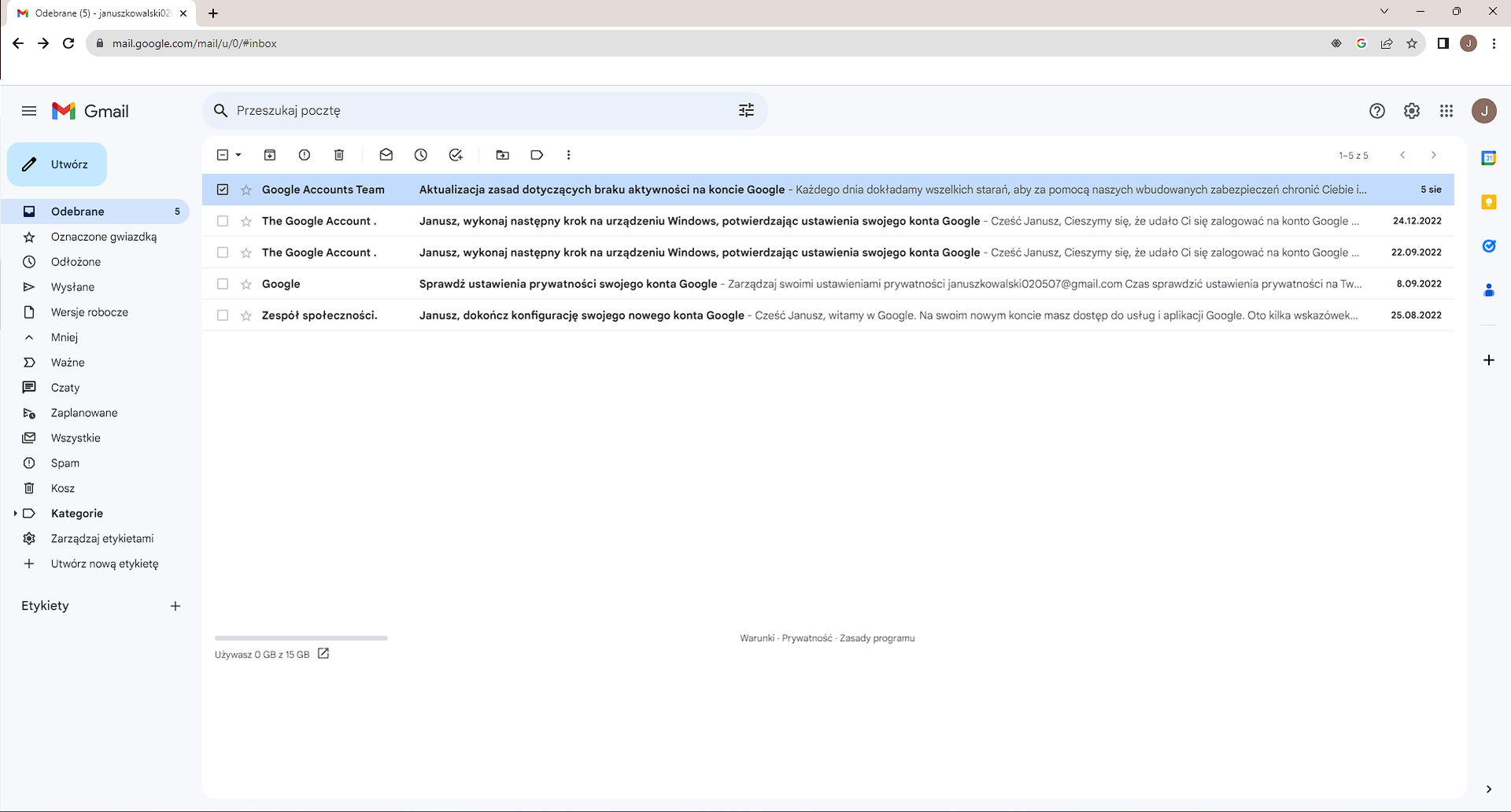Screen dimensions: 1511x812
Task: Click the storage usage progress bar
Action: click(301, 638)
